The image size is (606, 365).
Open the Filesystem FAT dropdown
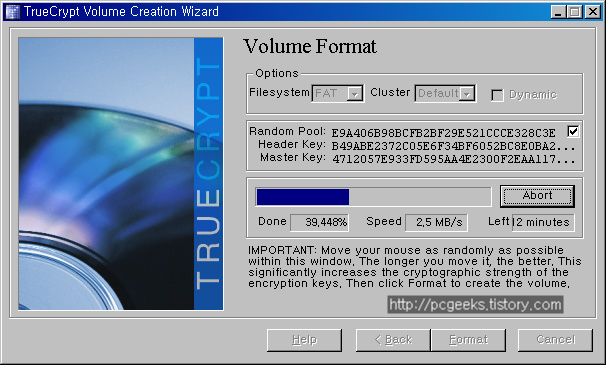click(x=337, y=94)
